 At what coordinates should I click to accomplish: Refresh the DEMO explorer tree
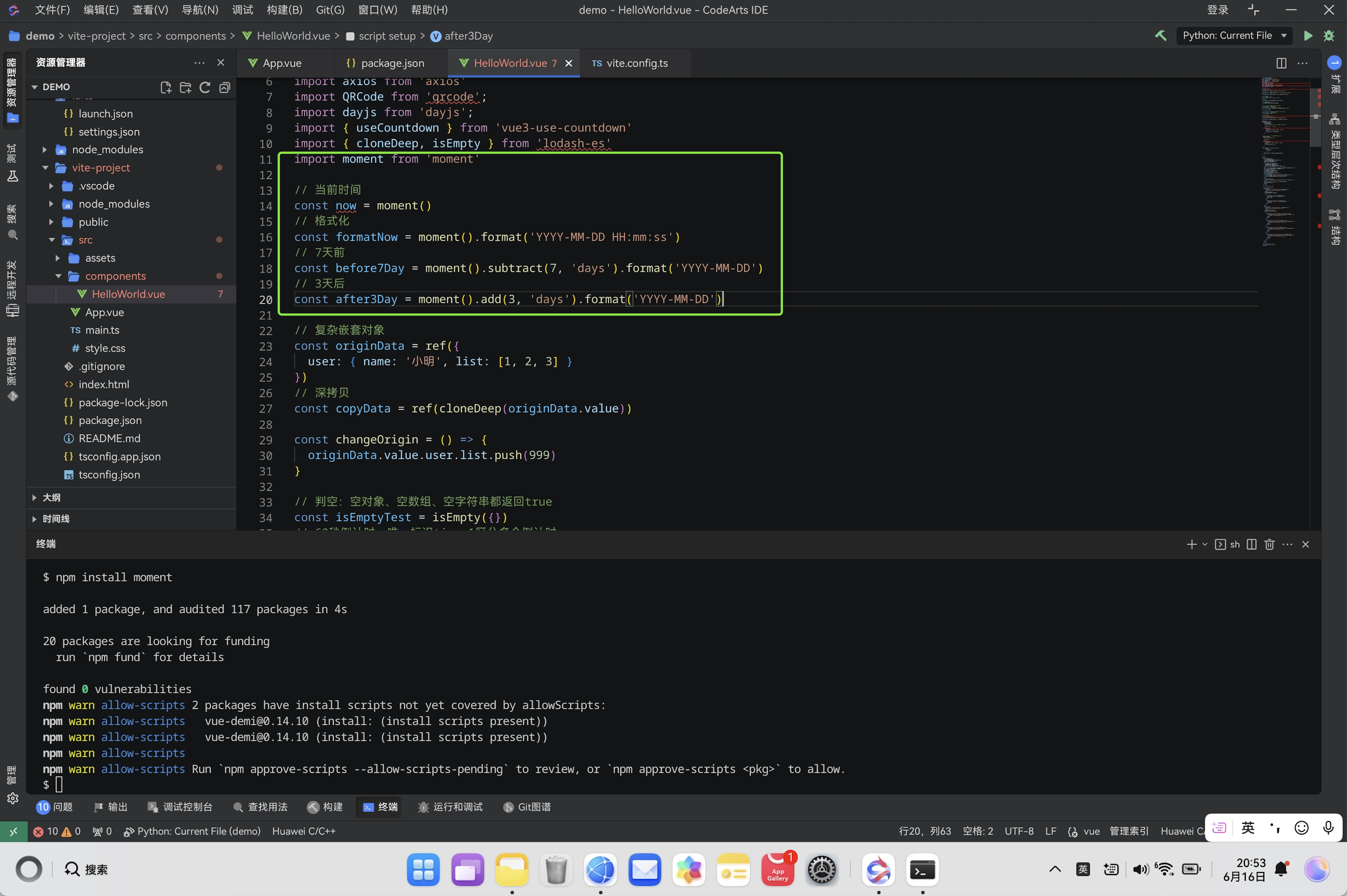205,87
